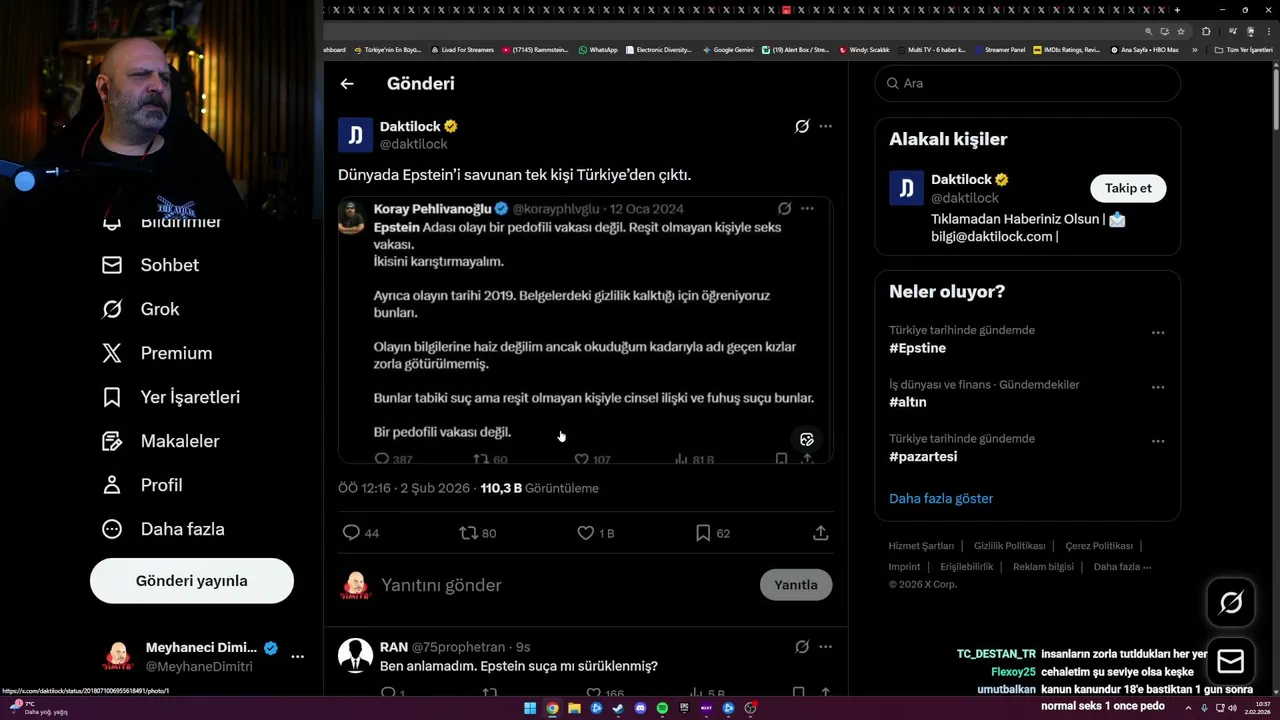Open Epic Games launcher from the taskbar
Image resolution: width=1280 pixels, height=720 pixels.
684,708
